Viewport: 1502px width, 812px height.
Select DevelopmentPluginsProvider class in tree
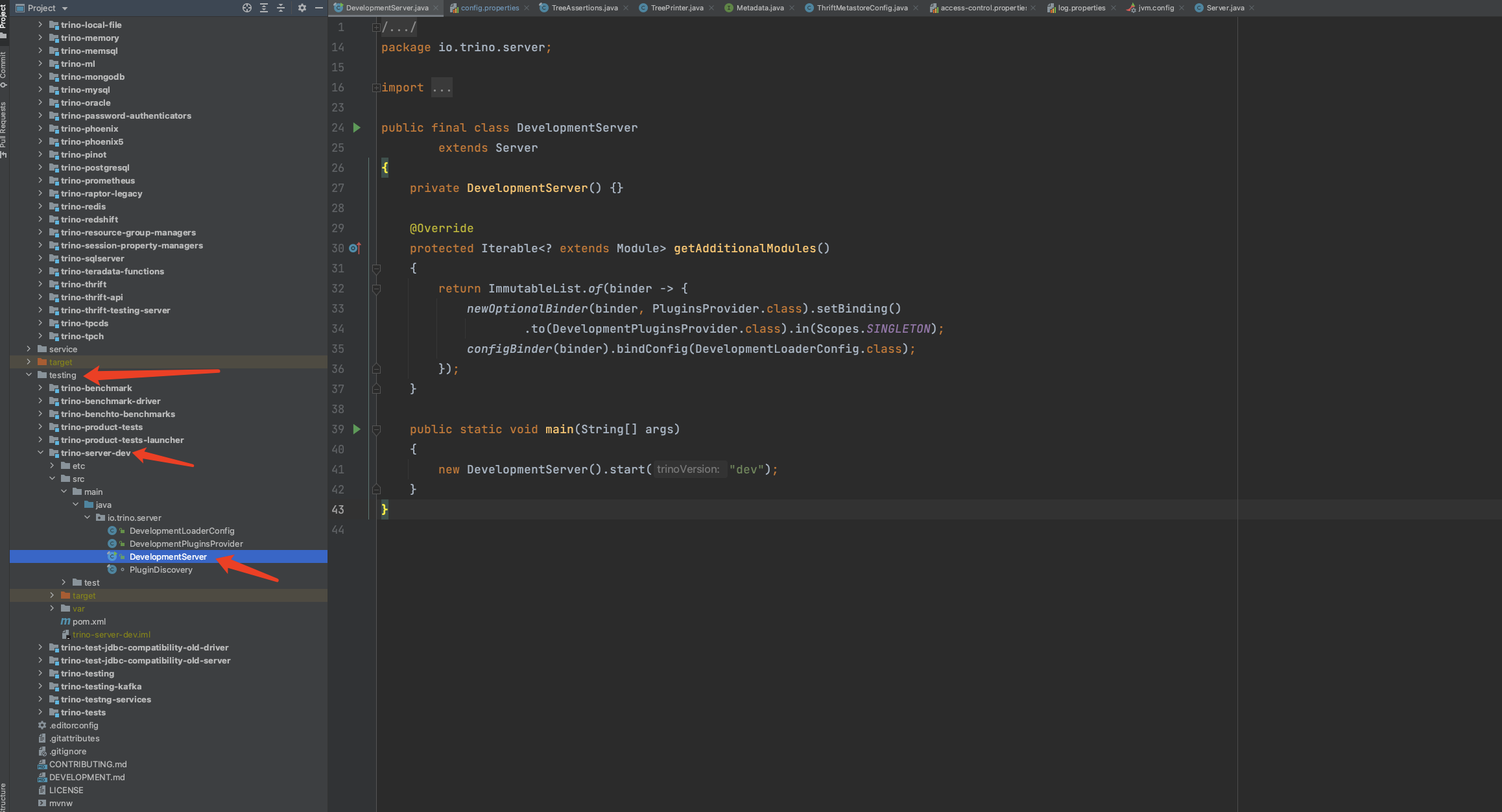pos(186,543)
